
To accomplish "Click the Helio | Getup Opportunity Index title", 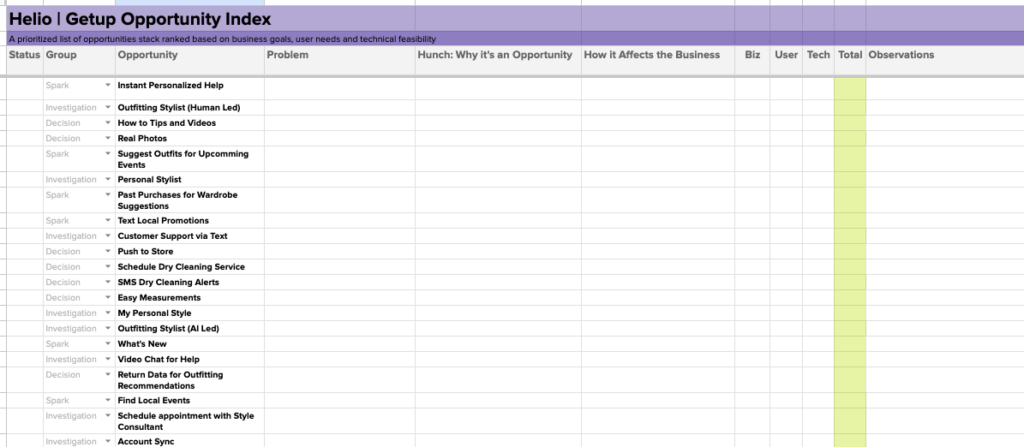I will (140, 19).
